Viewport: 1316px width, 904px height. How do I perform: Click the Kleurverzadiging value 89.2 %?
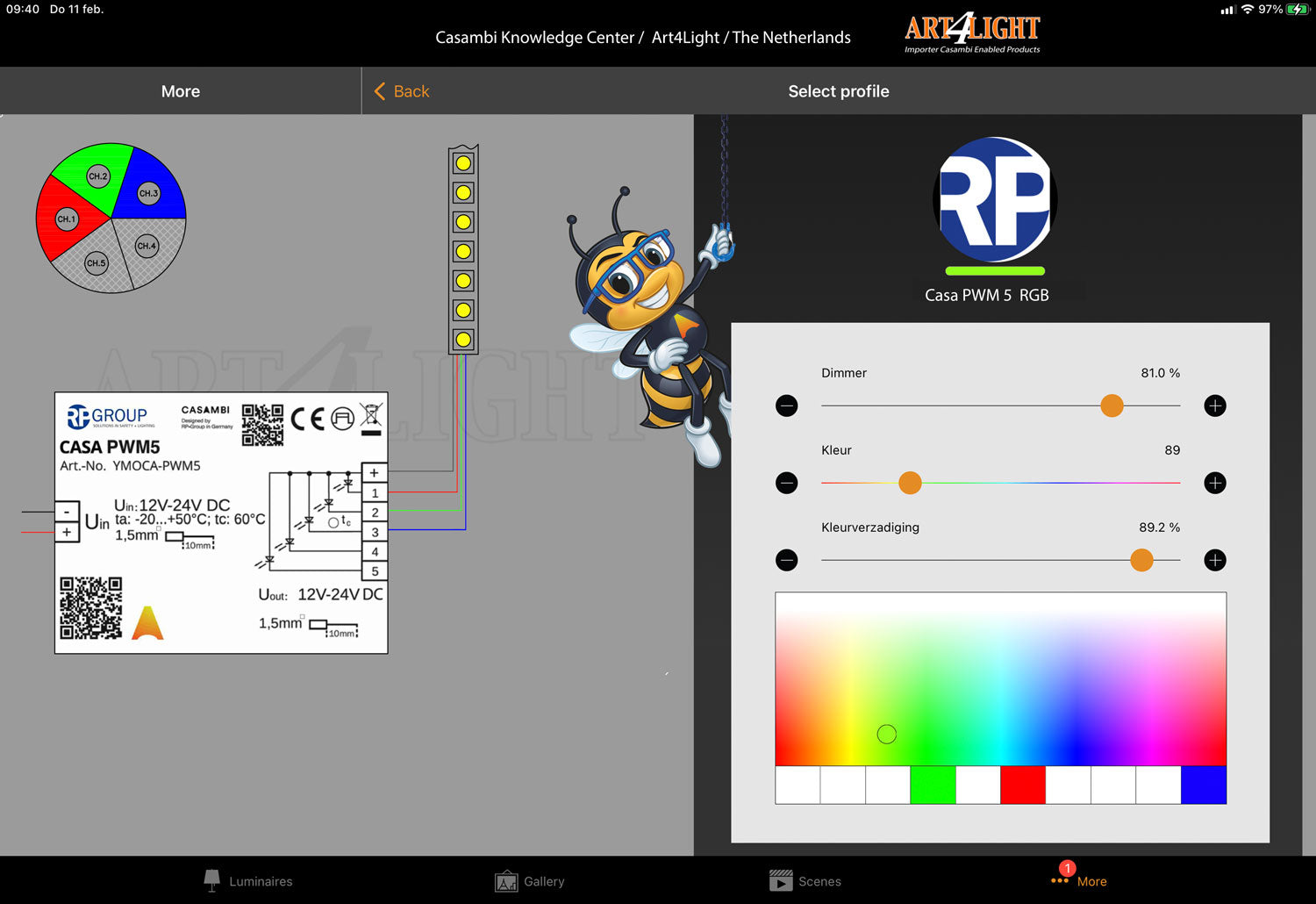(1159, 527)
